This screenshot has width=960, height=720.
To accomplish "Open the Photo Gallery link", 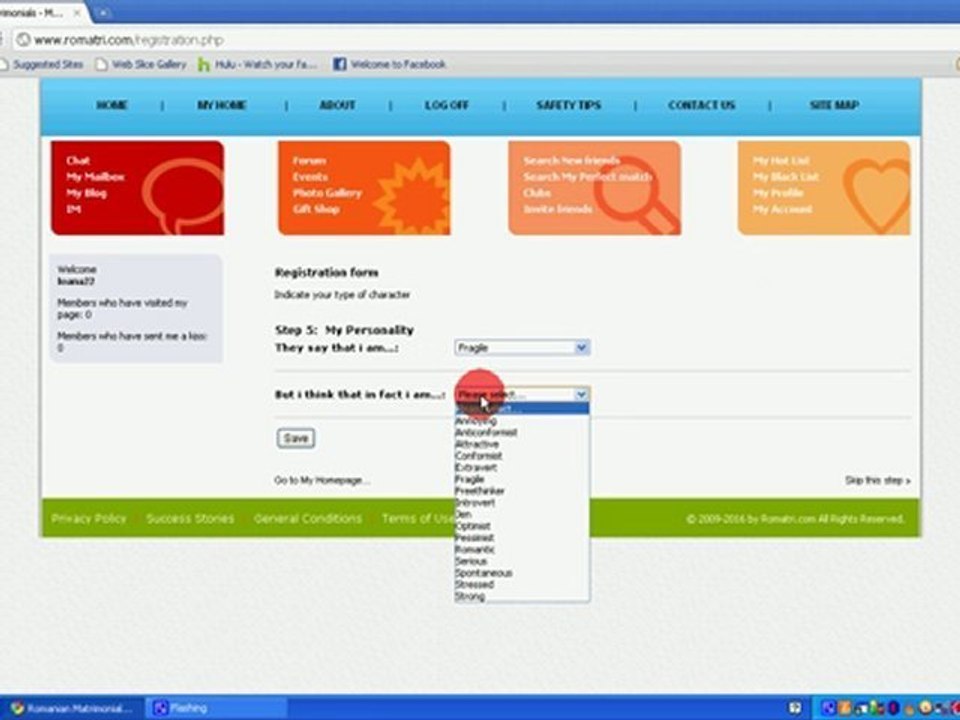I will (327, 193).
